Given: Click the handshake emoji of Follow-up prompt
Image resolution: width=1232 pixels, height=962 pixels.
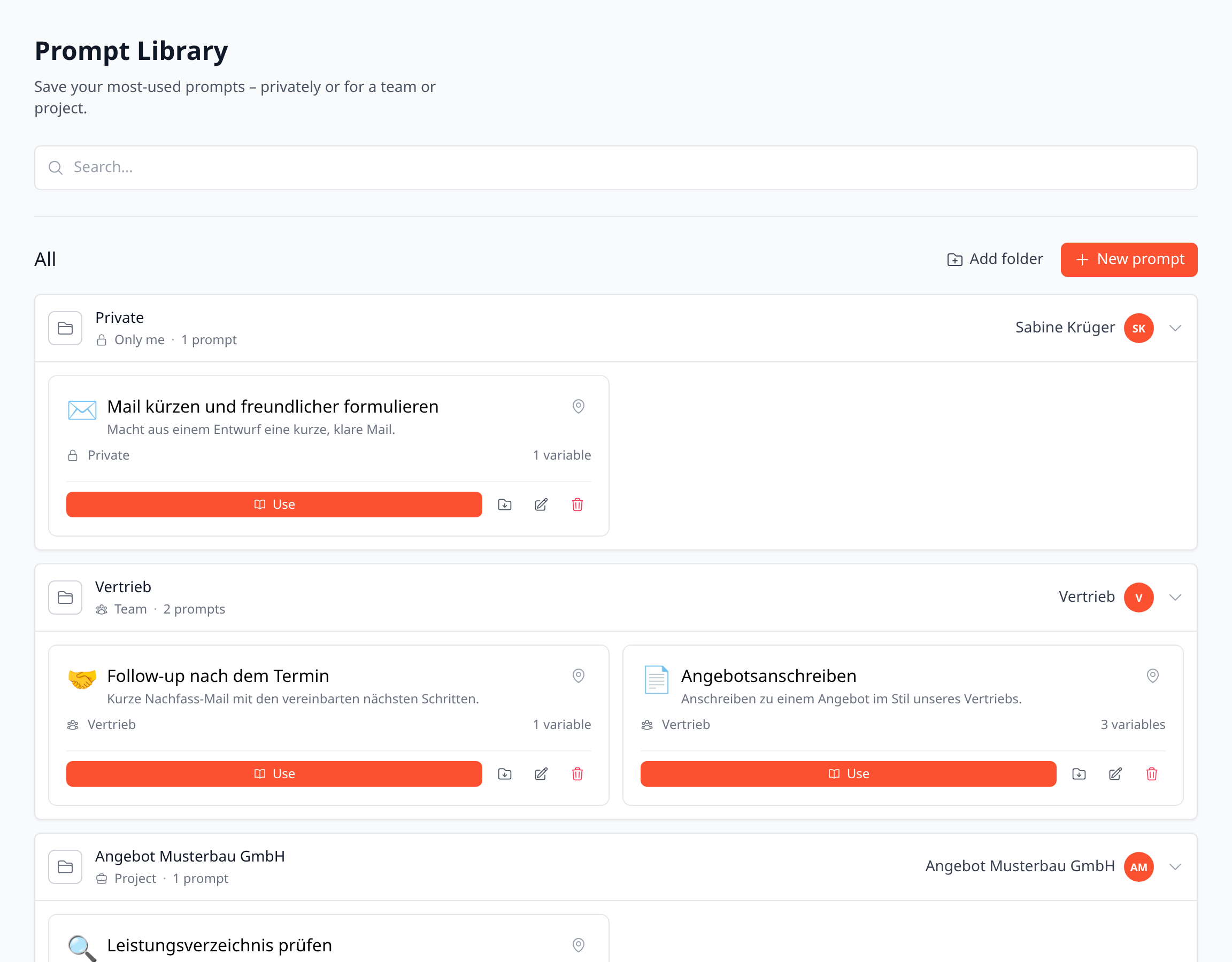Looking at the screenshot, I should coord(82,679).
